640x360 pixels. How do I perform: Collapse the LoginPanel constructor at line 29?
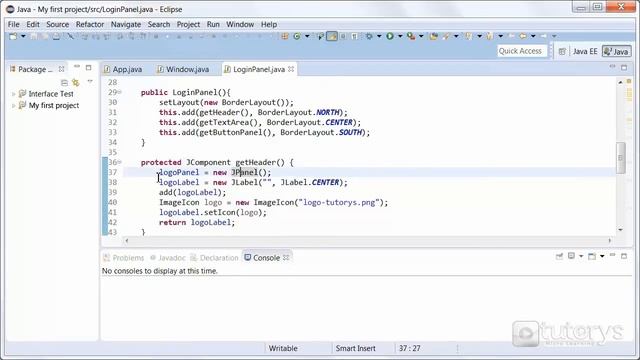[120, 92]
